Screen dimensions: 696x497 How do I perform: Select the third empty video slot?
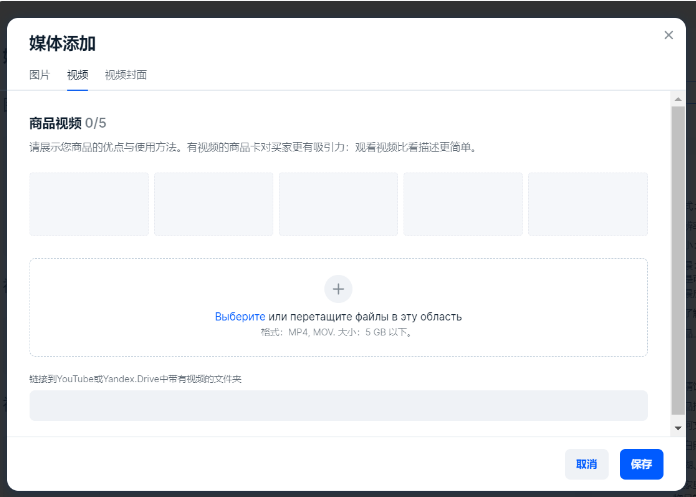[338, 204]
